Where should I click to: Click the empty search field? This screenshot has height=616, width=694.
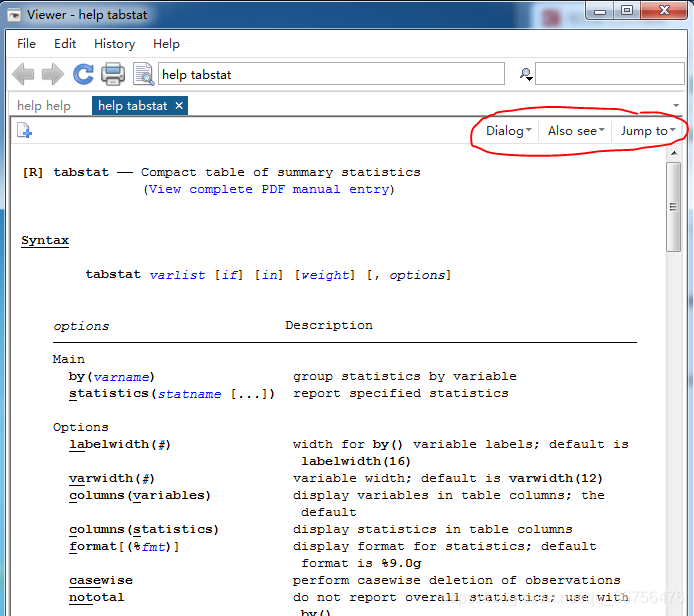(609, 74)
